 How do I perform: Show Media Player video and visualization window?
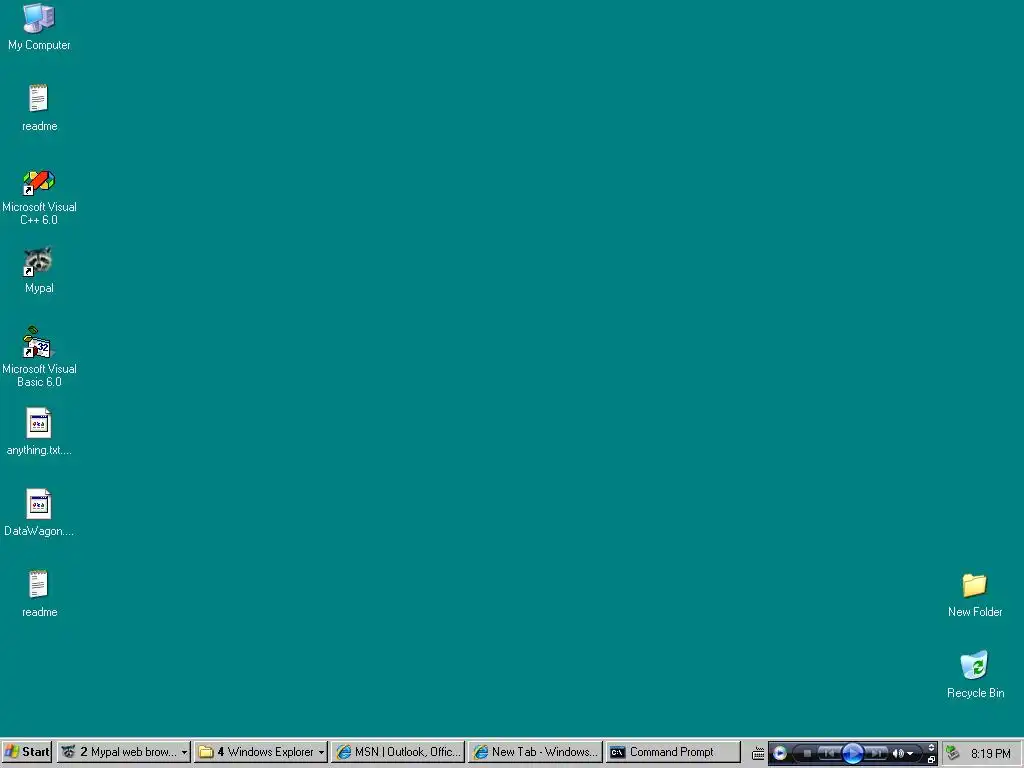pos(931,748)
